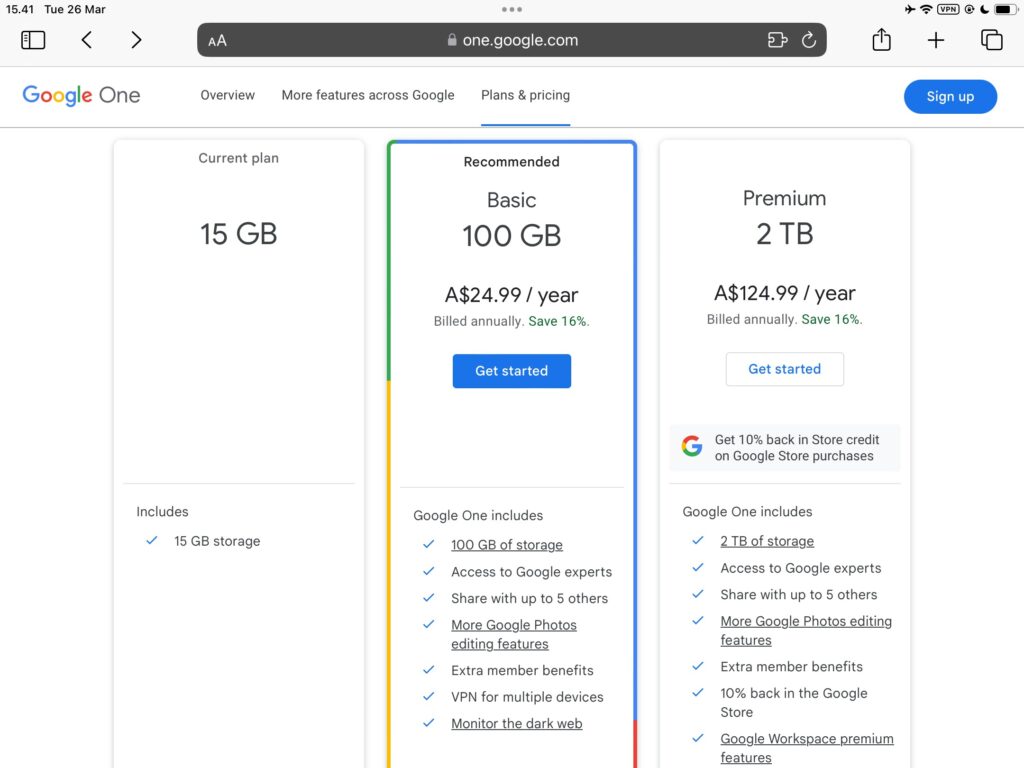Click the Google One logo
This screenshot has width=1024, height=768.
click(82, 95)
